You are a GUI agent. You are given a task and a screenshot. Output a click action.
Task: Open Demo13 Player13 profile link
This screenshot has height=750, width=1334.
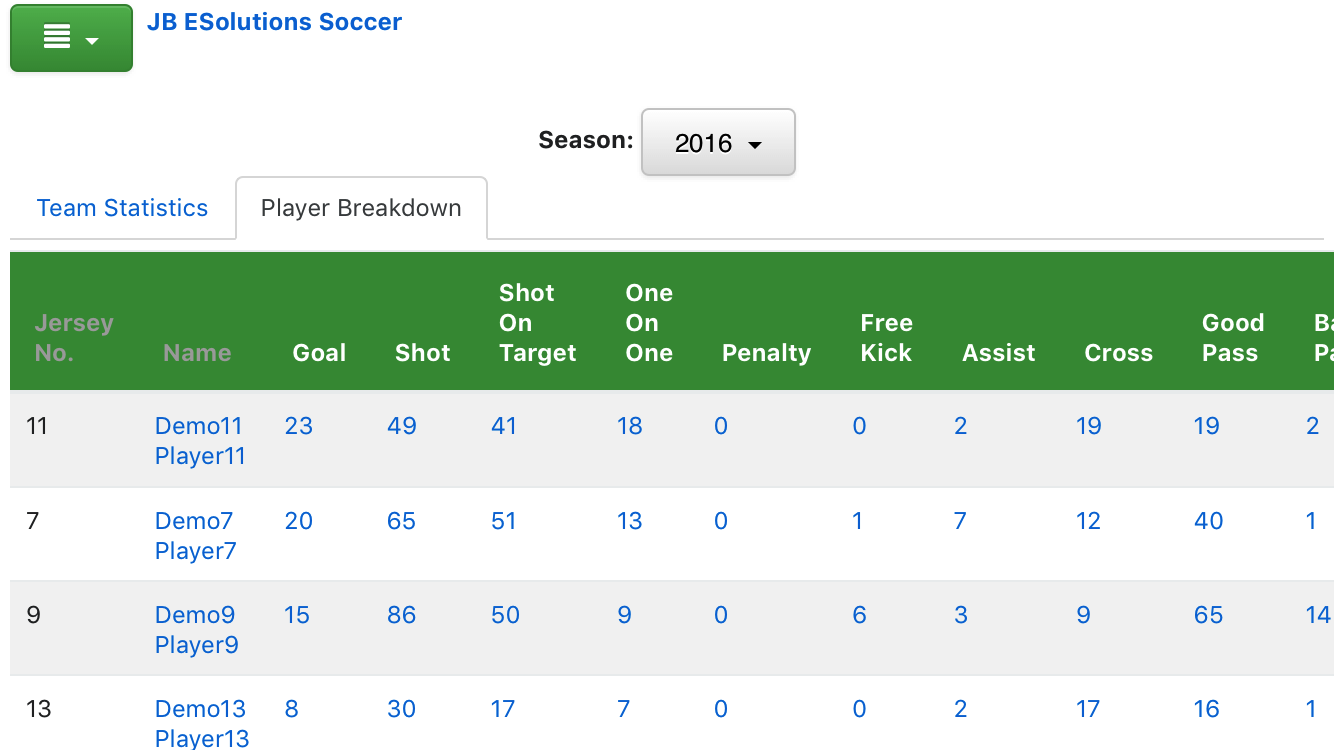[200, 724]
